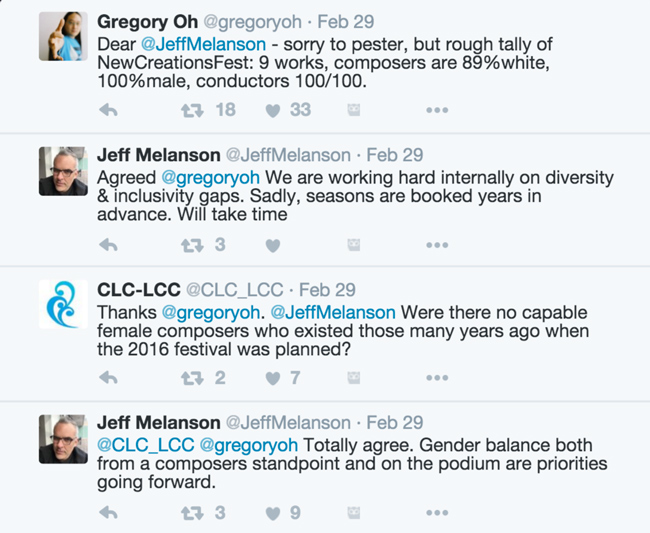Like Jeff Melanson's 'Agreed' tweet
Viewport: 650px width, 533px height.
click(x=273, y=245)
